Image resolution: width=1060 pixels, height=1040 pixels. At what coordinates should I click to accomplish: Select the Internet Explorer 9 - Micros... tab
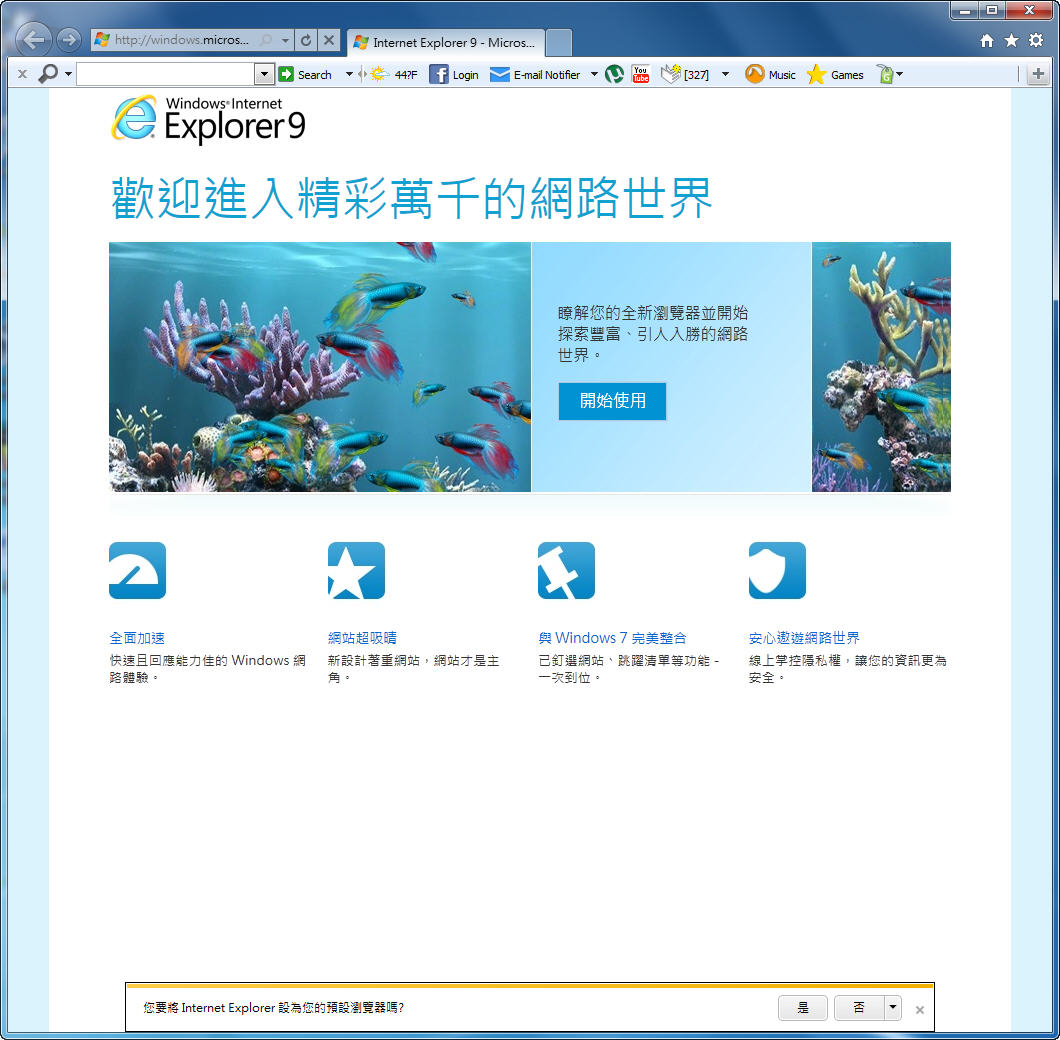445,43
